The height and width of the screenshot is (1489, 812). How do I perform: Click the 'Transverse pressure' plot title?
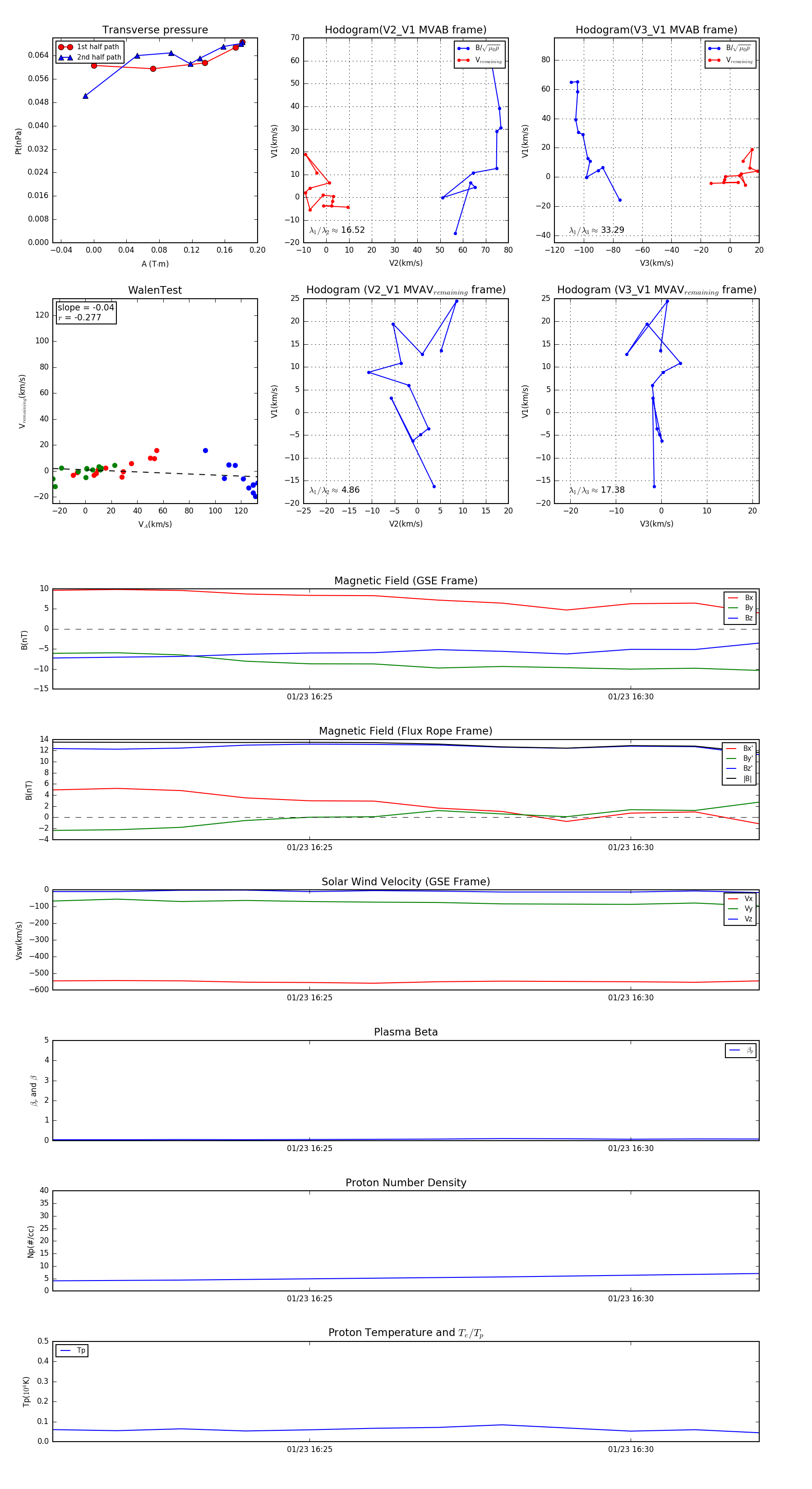click(155, 30)
